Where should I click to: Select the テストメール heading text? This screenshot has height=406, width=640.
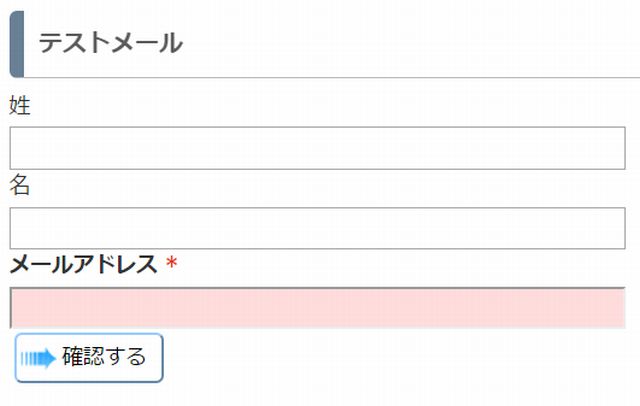click(x=110, y=43)
